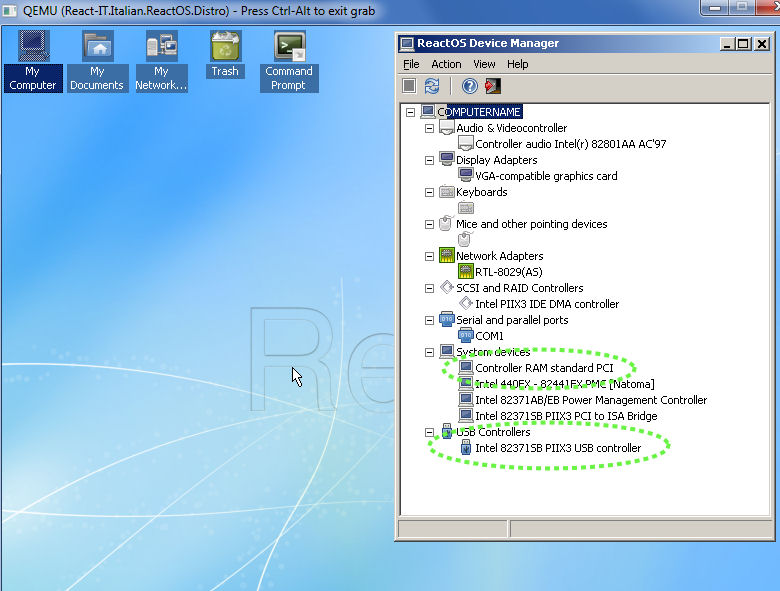Open the View menu
780x591 pixels.
484,64
